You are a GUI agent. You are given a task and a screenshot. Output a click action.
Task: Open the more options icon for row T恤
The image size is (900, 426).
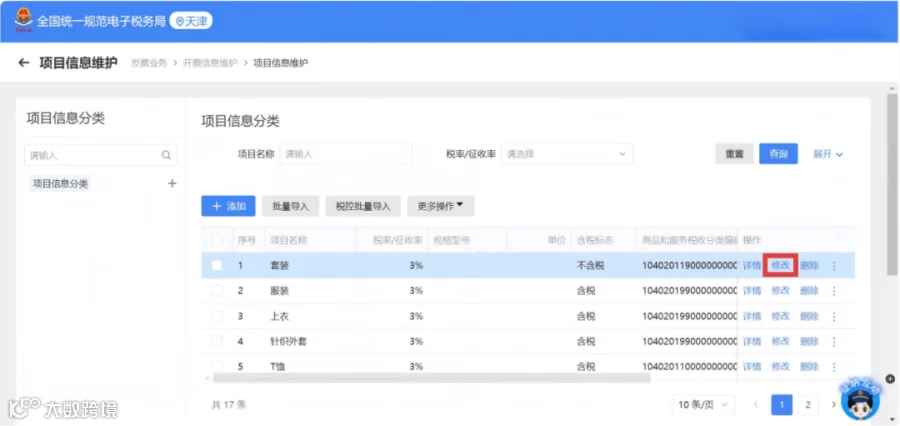(x=834, y=366)
